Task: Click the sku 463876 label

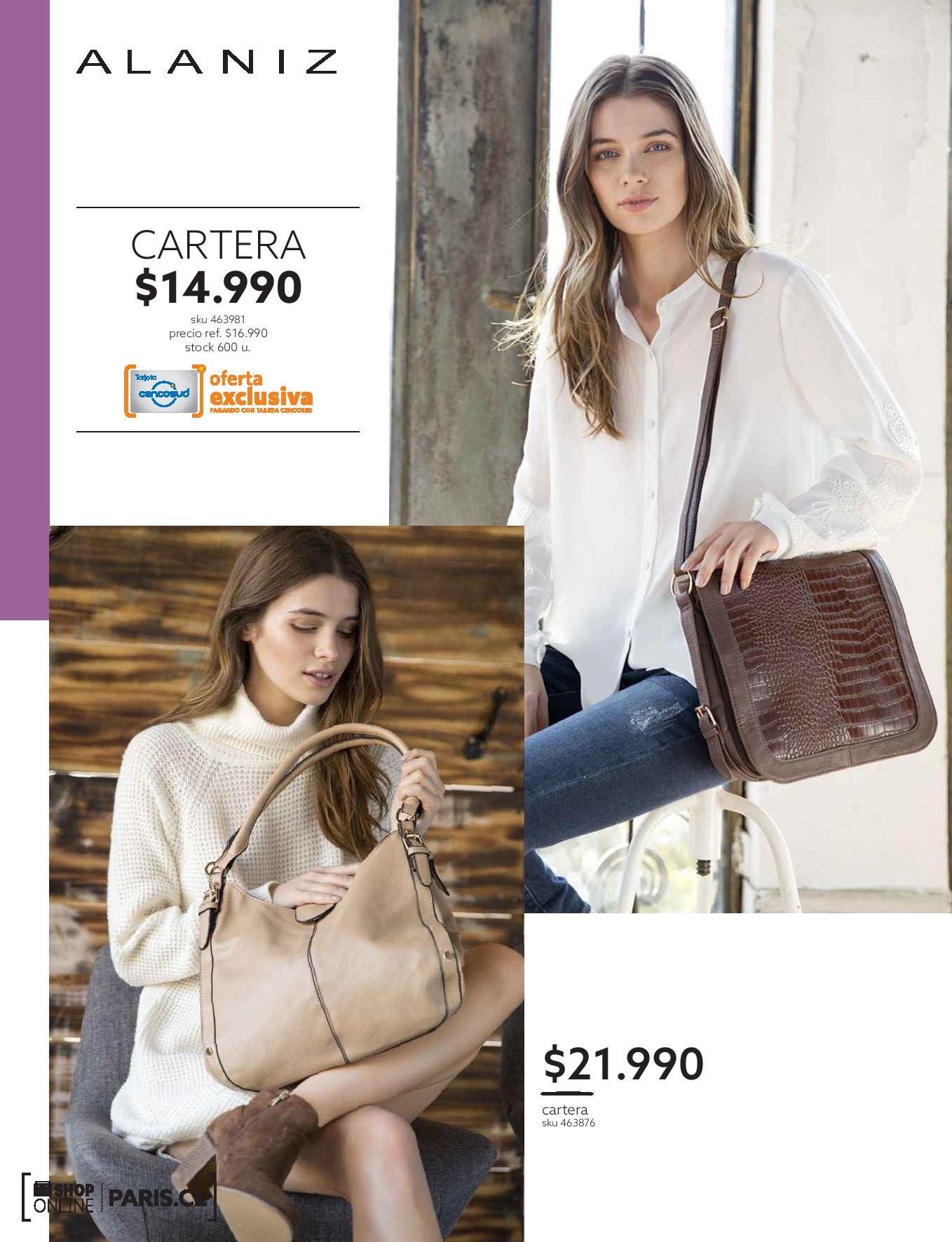Action: [569, 1123]
